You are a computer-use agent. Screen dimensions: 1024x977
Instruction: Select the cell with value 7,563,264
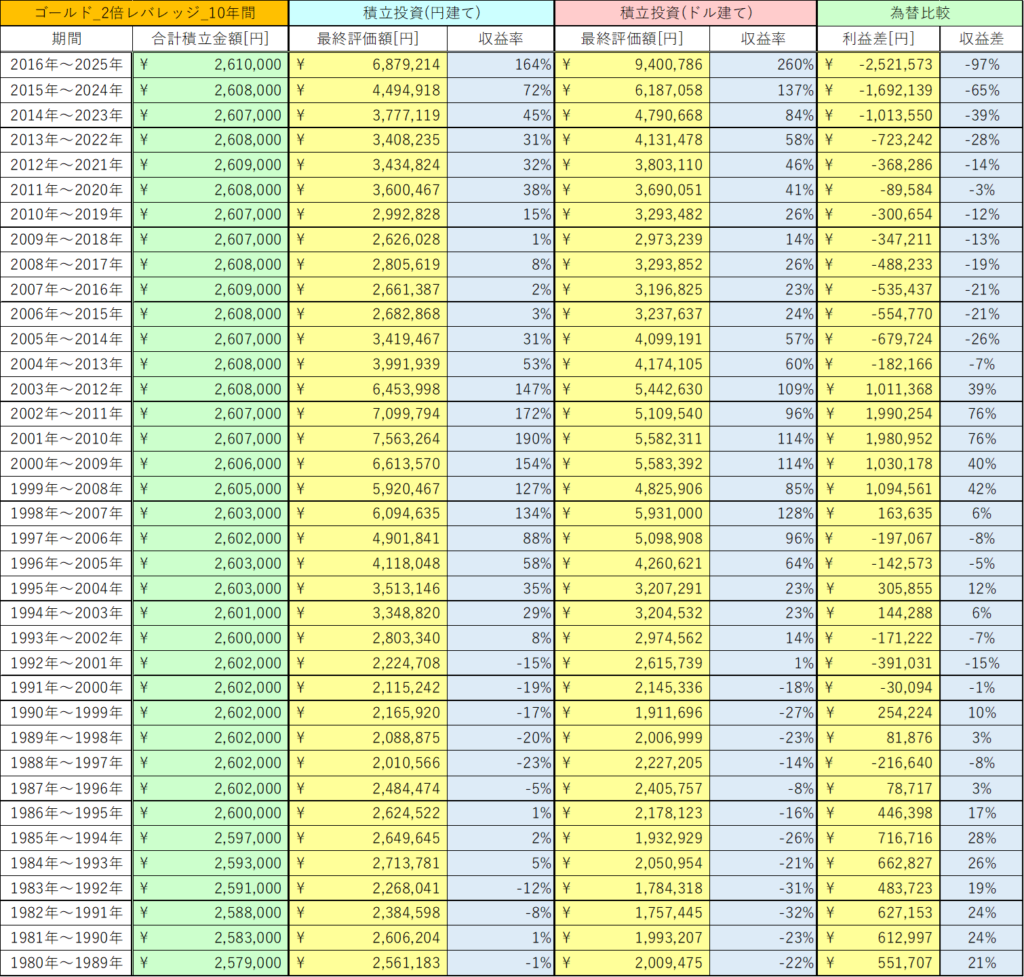(368, 439)
